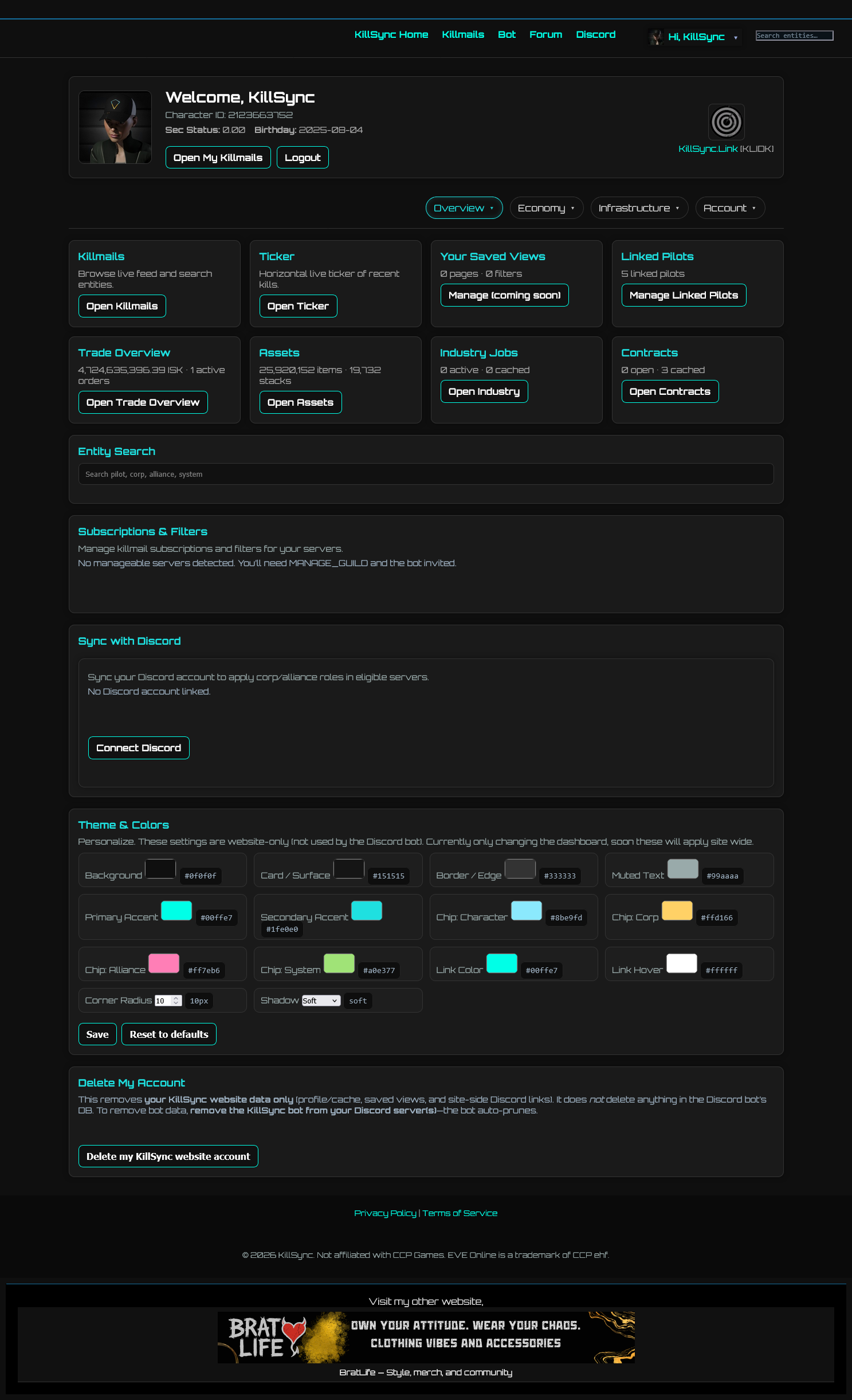
Task: Open the Primary Accent color swatch
Action: 176,911
